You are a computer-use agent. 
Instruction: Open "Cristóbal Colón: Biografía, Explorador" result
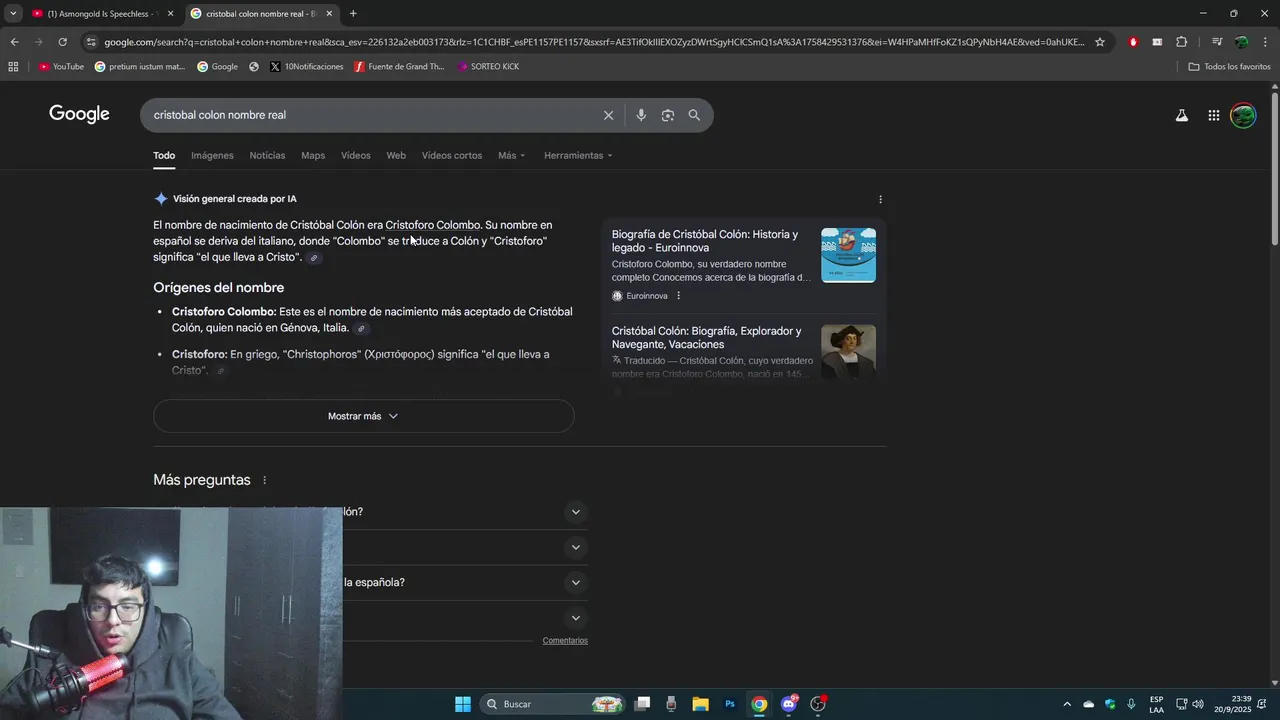point(706,338)
